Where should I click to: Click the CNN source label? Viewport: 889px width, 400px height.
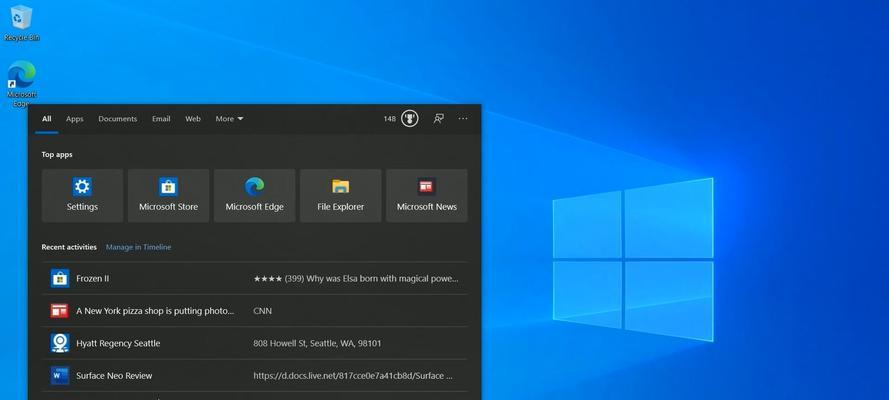click(x=263, y=311)
